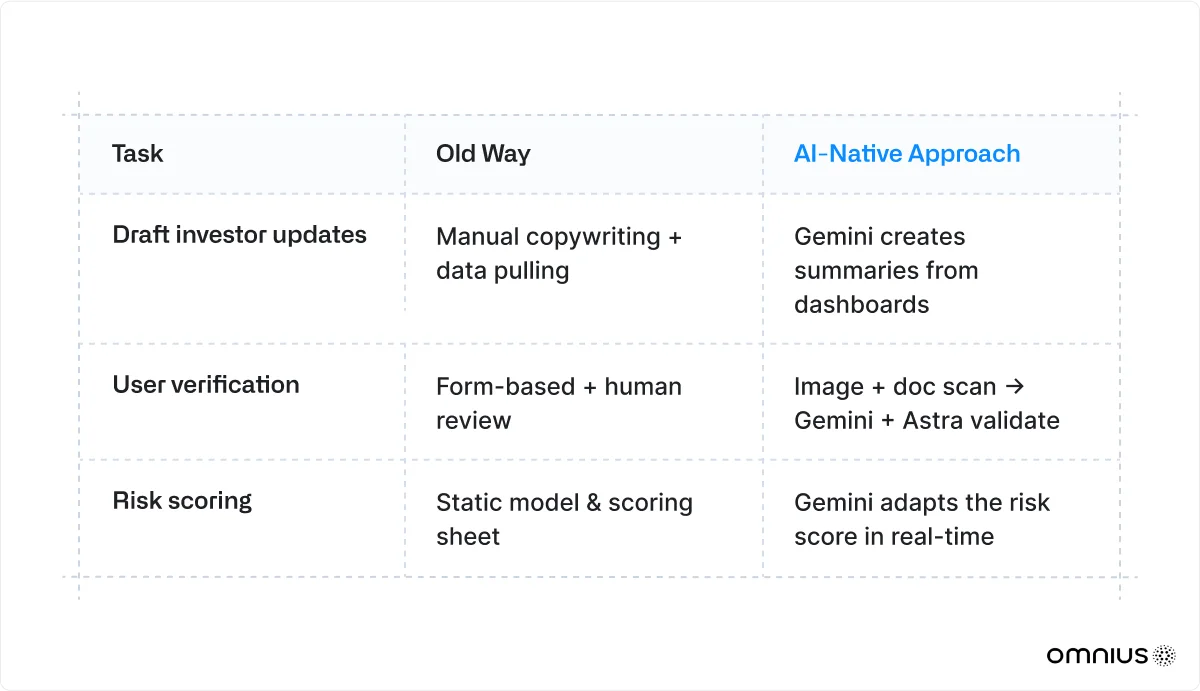Screen dimensions: 1200x691
Task: Click Gemini + Astra validate text
Action: point(927,421)
